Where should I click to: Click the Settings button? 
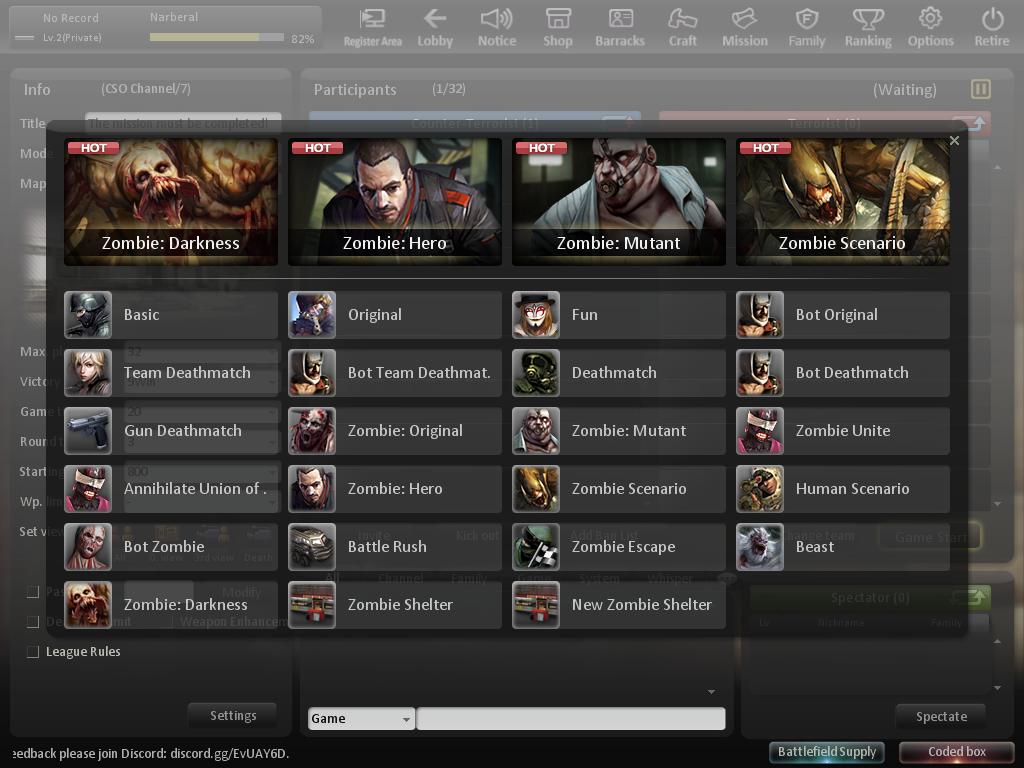pyautogui.click(x=232, y=716)
